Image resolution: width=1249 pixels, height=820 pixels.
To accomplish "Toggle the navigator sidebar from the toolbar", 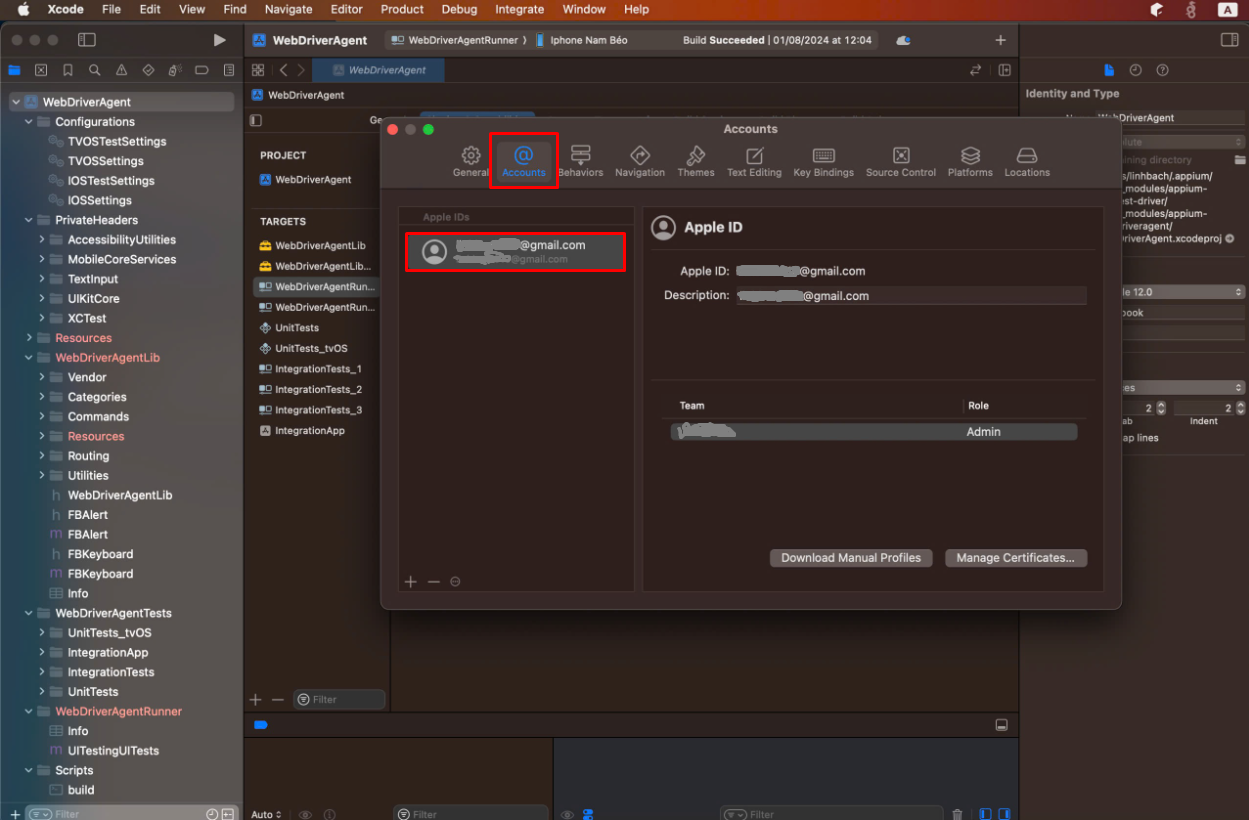I will click(87, 40).
